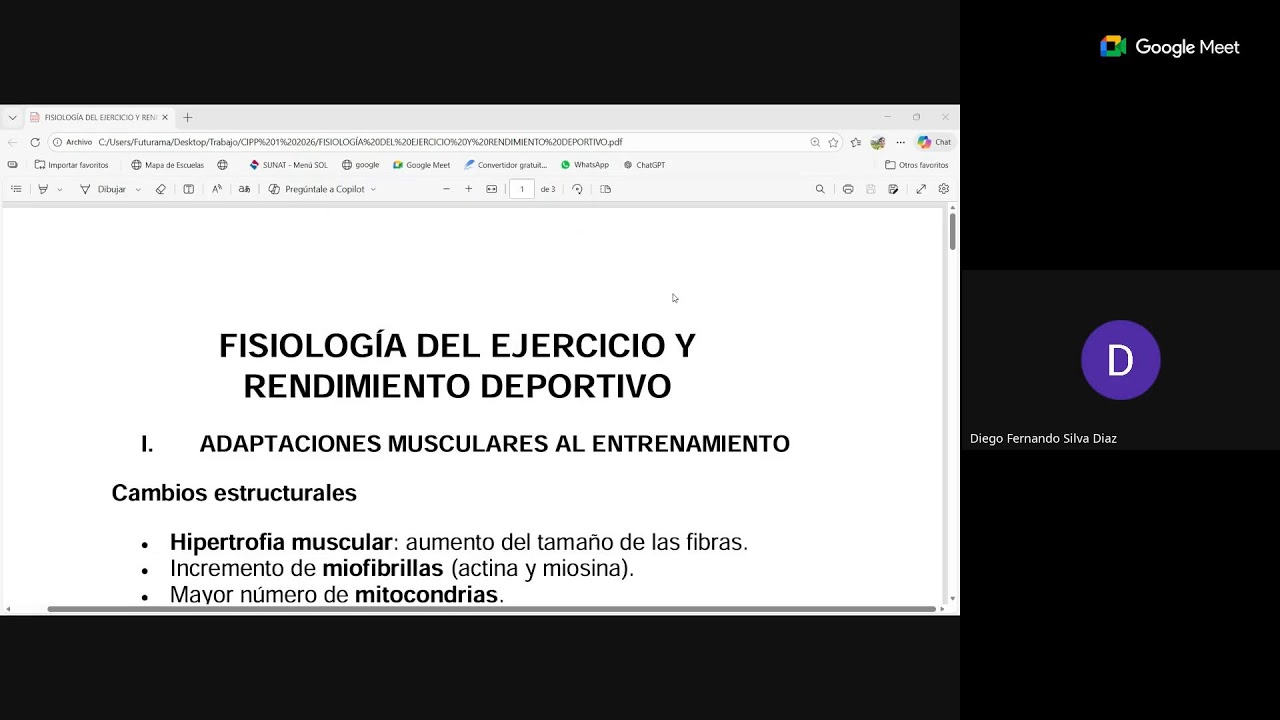
Task: Click Pregúntale a Copilot button
Action: 316,189
